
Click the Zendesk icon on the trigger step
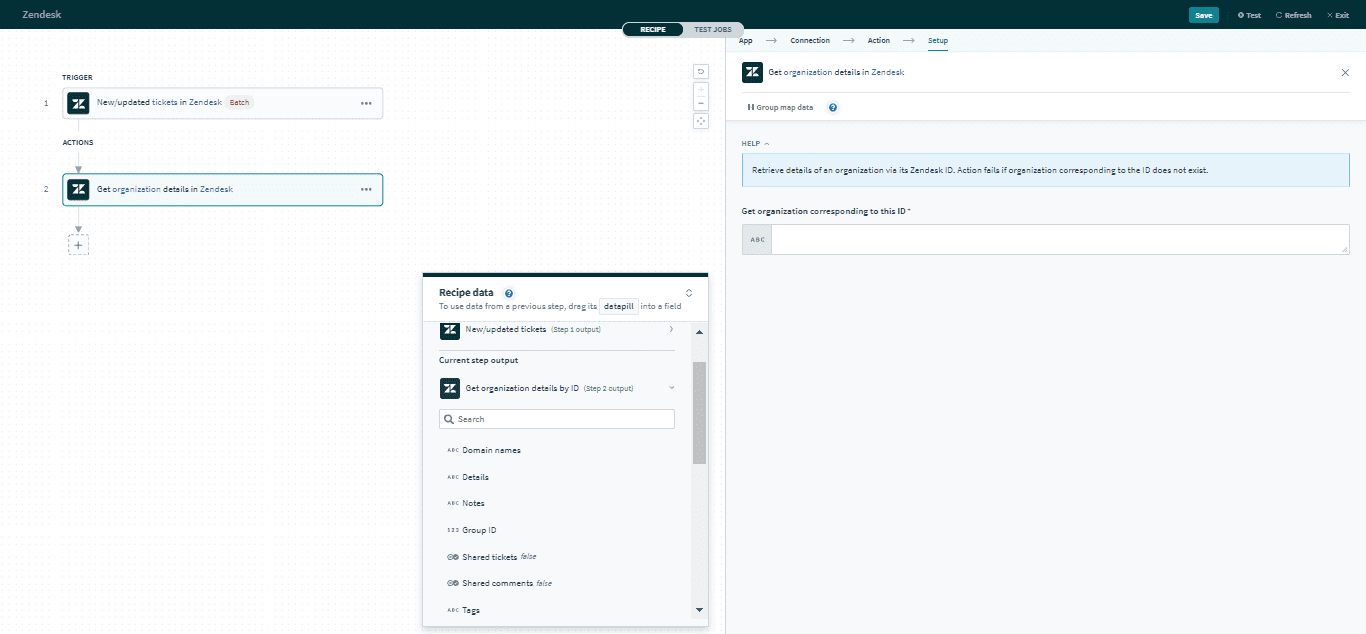pyautogui.click(x=78, y=103)
